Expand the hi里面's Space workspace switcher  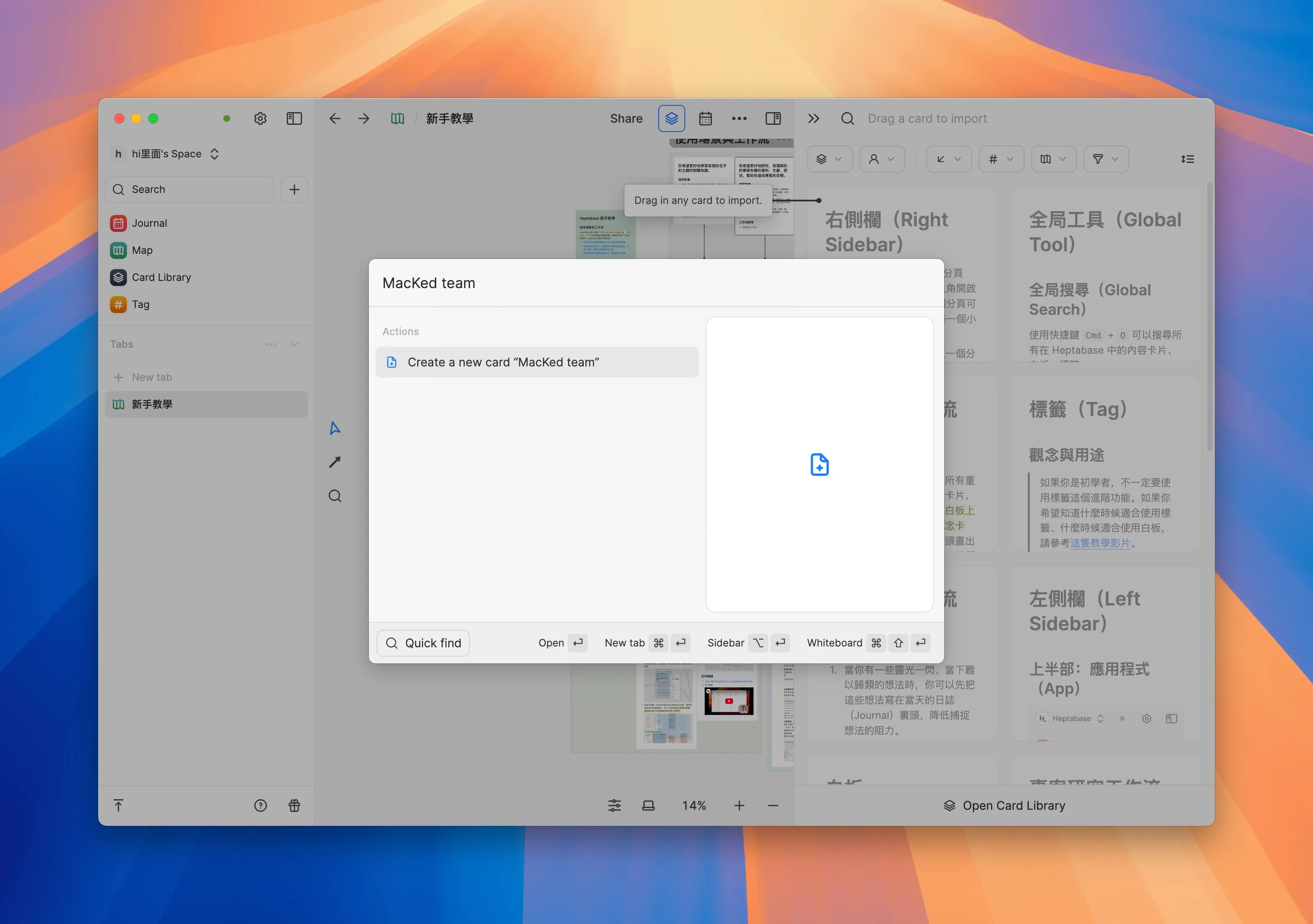coord(166,154)
